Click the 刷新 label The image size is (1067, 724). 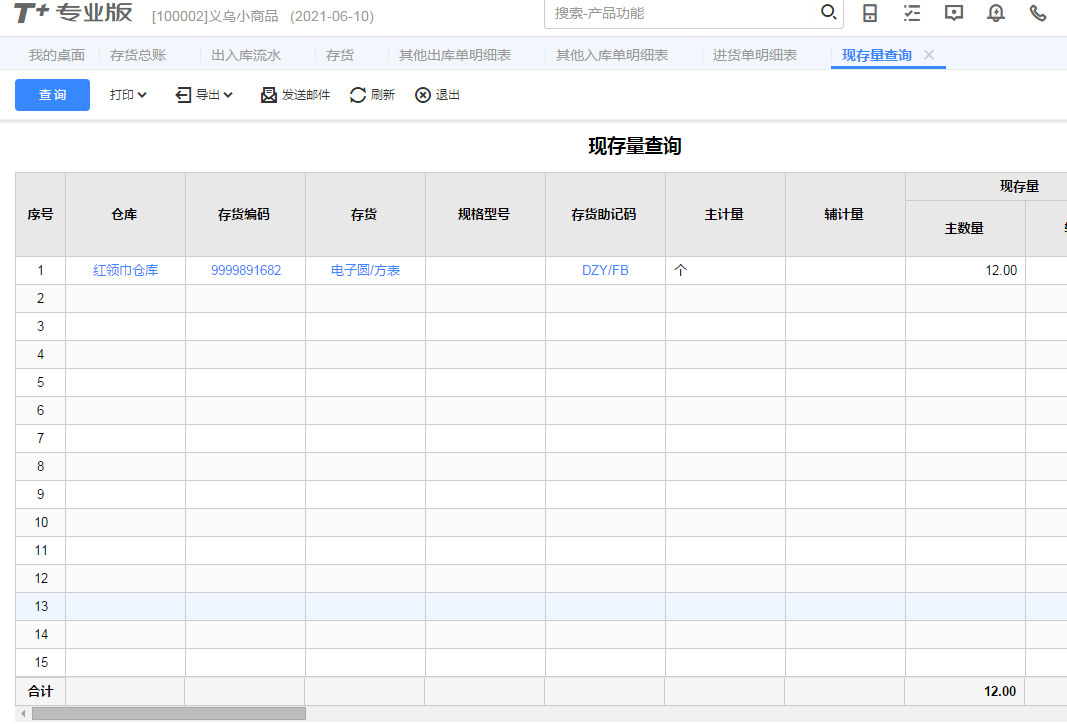pyautogui.click(x=383, y=95)
